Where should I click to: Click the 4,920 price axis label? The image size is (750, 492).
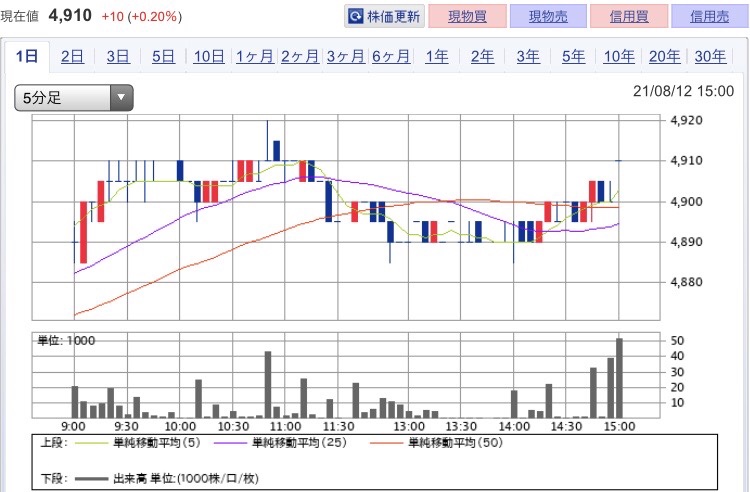pyautogui.click(x=687, y=120)
